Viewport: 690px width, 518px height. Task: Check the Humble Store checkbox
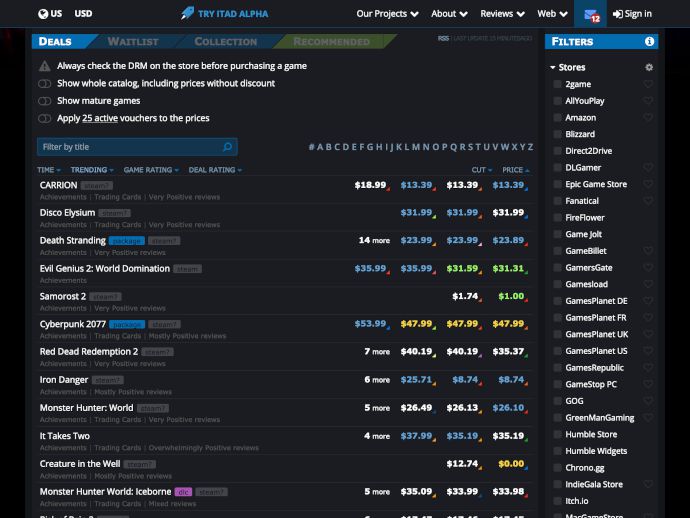pos(557,434)
